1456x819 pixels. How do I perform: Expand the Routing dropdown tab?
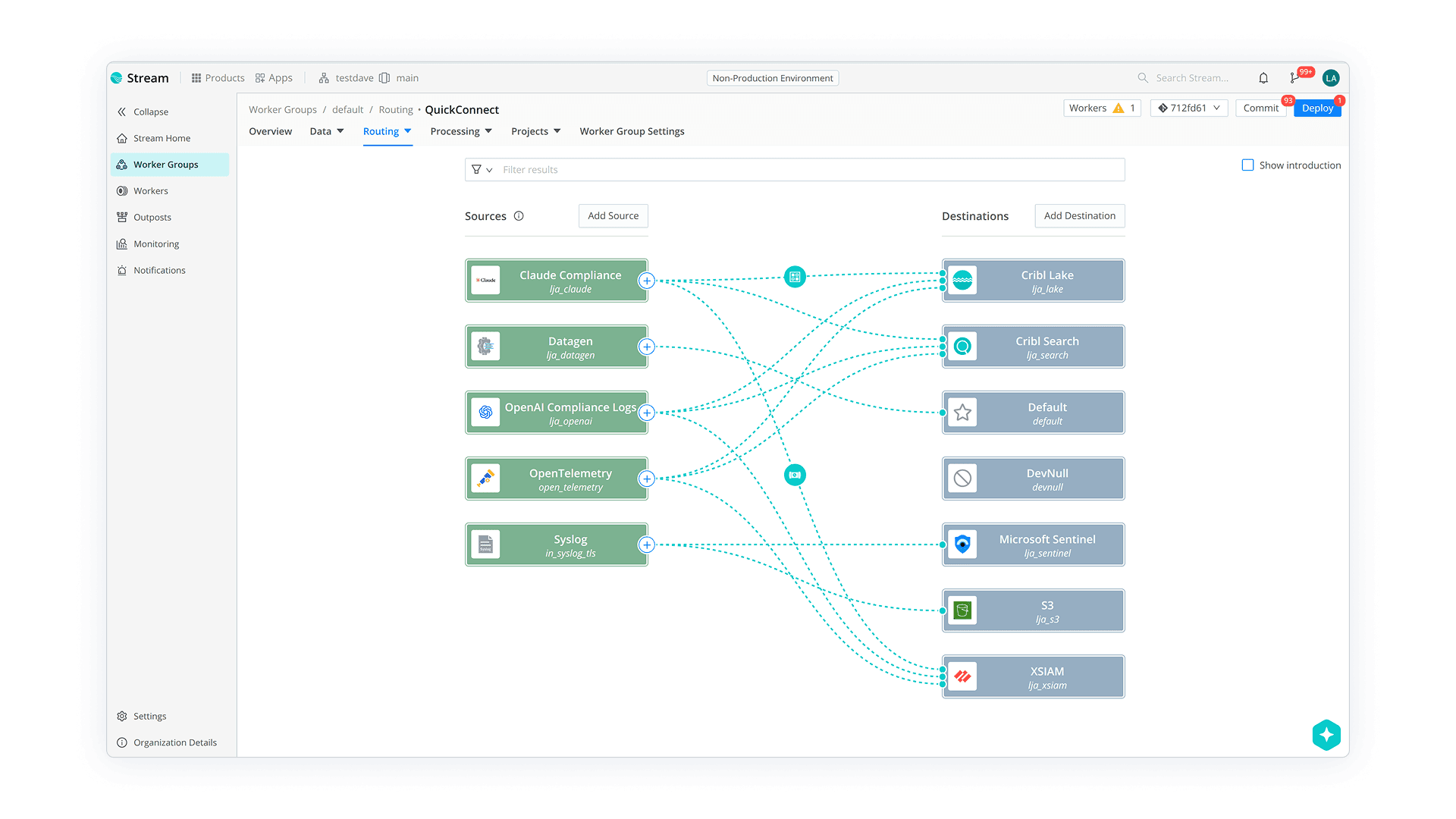[388, 132]
